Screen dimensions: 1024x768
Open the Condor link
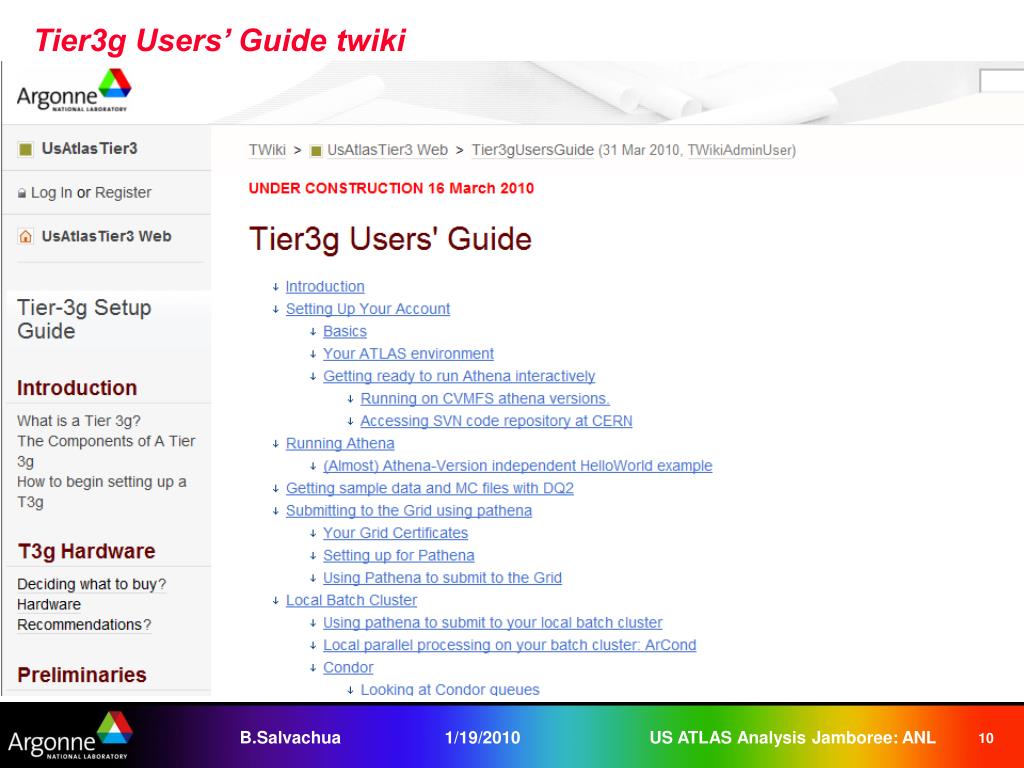tap(348, 667)
